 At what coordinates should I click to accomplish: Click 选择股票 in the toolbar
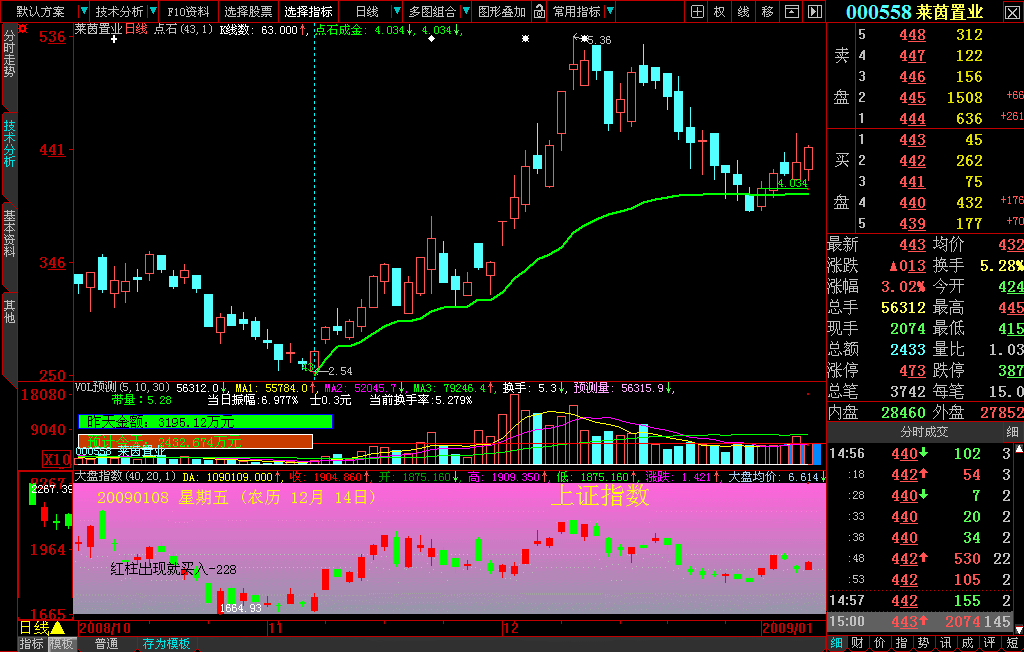tap(248, 12)
